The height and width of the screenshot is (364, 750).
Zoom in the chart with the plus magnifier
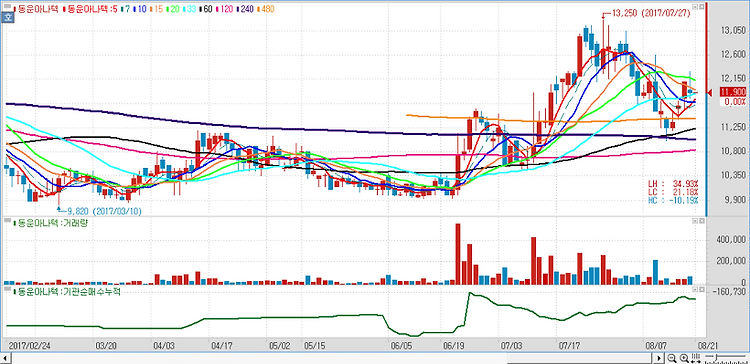click(684, 358)
